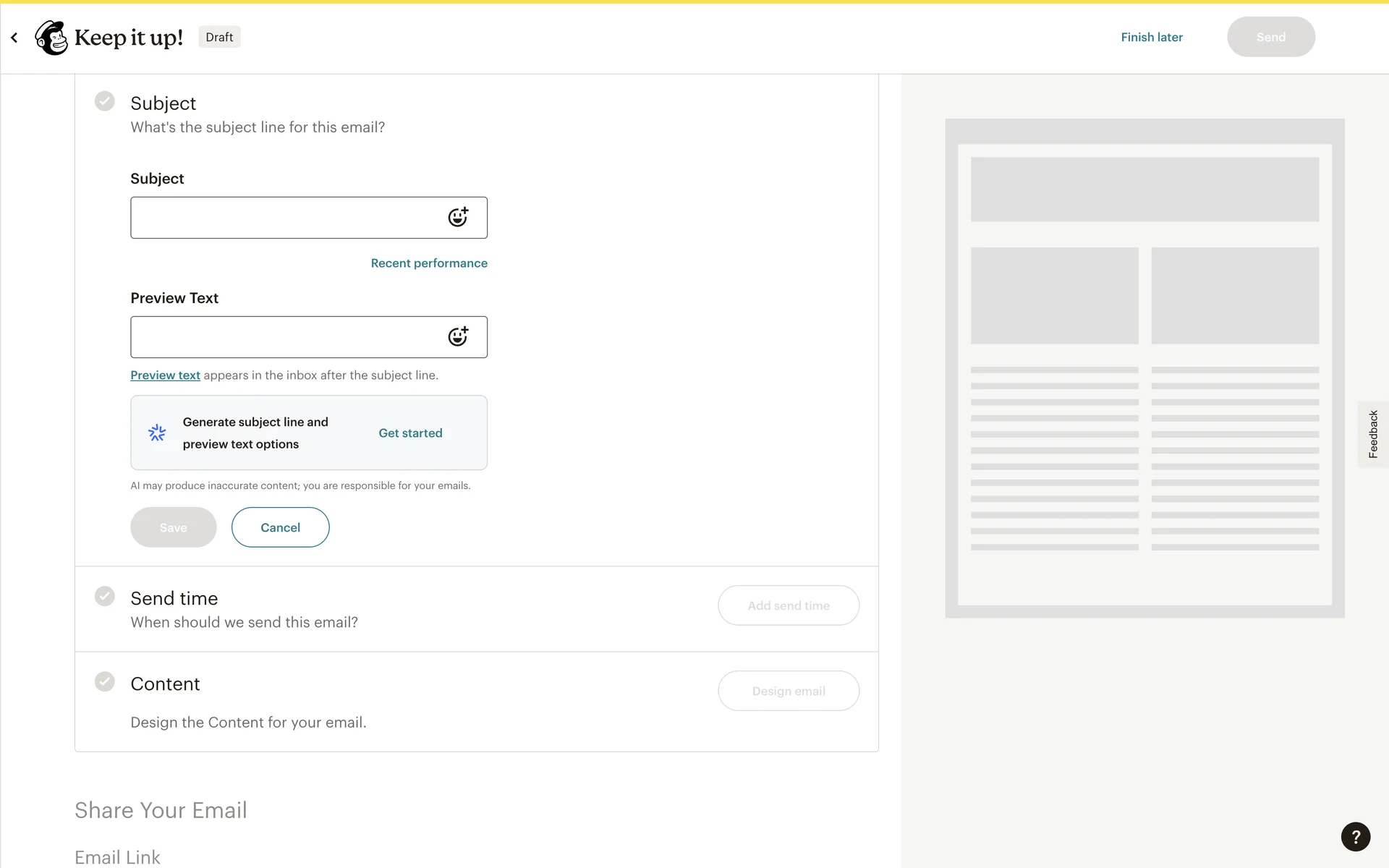Click Finish later link
Image resolution: width=1389 pixels, height=868 pixels.
coord(1152,37)
